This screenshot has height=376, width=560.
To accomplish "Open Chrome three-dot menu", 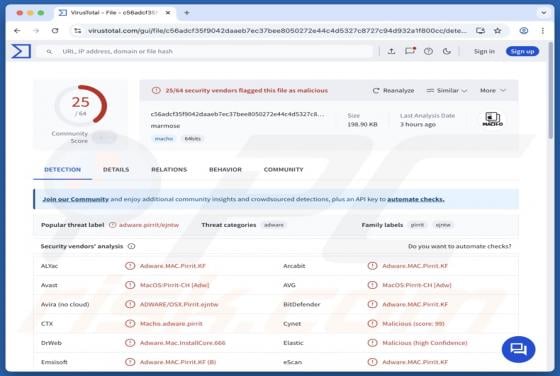I will pos(542,31).
